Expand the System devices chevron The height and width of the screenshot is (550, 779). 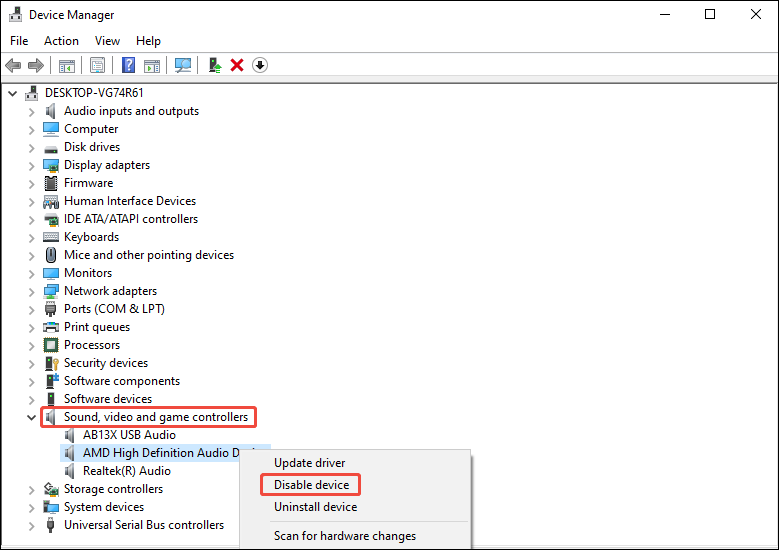[31, 508]
